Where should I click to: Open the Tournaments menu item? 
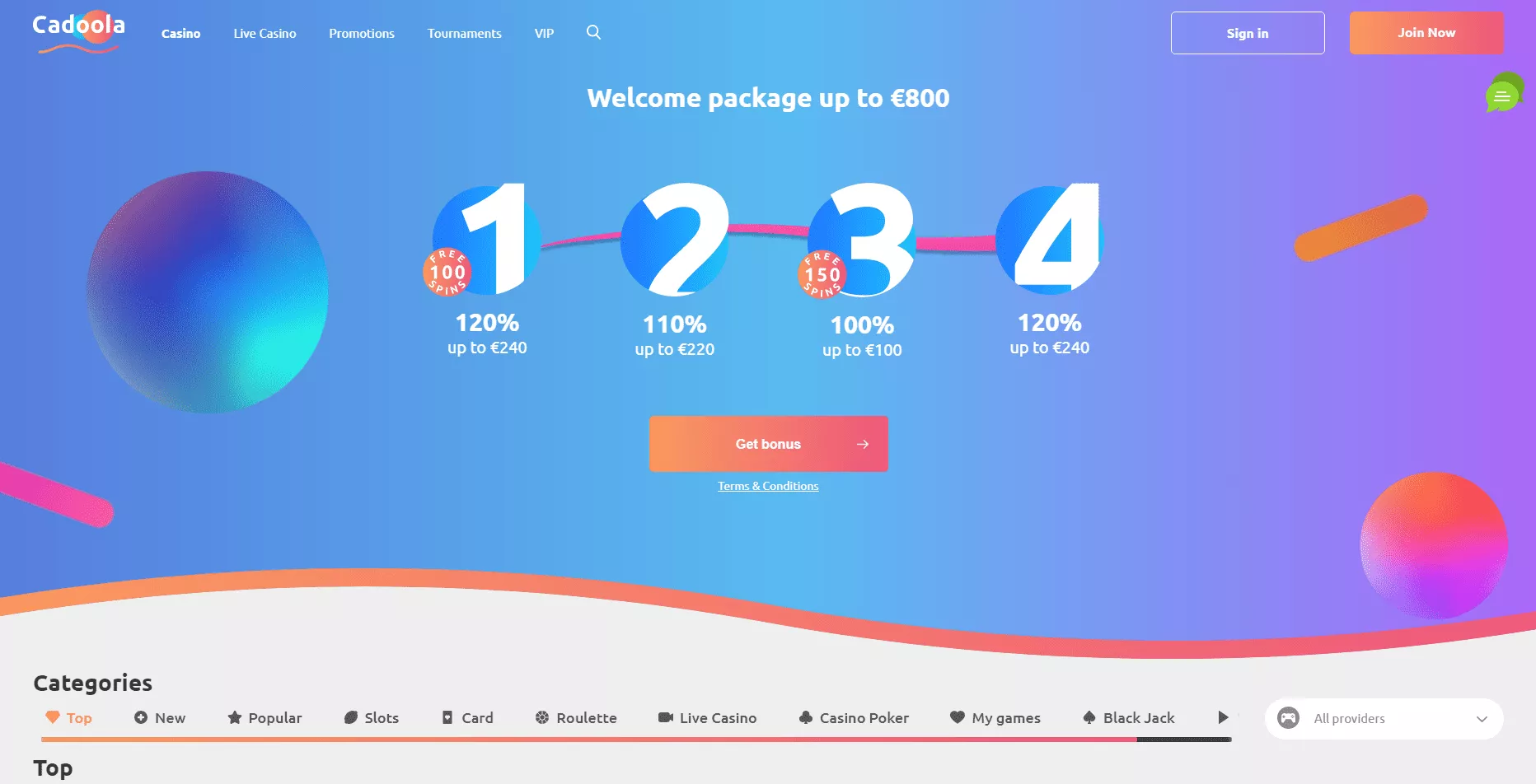(x=464, y=34)
